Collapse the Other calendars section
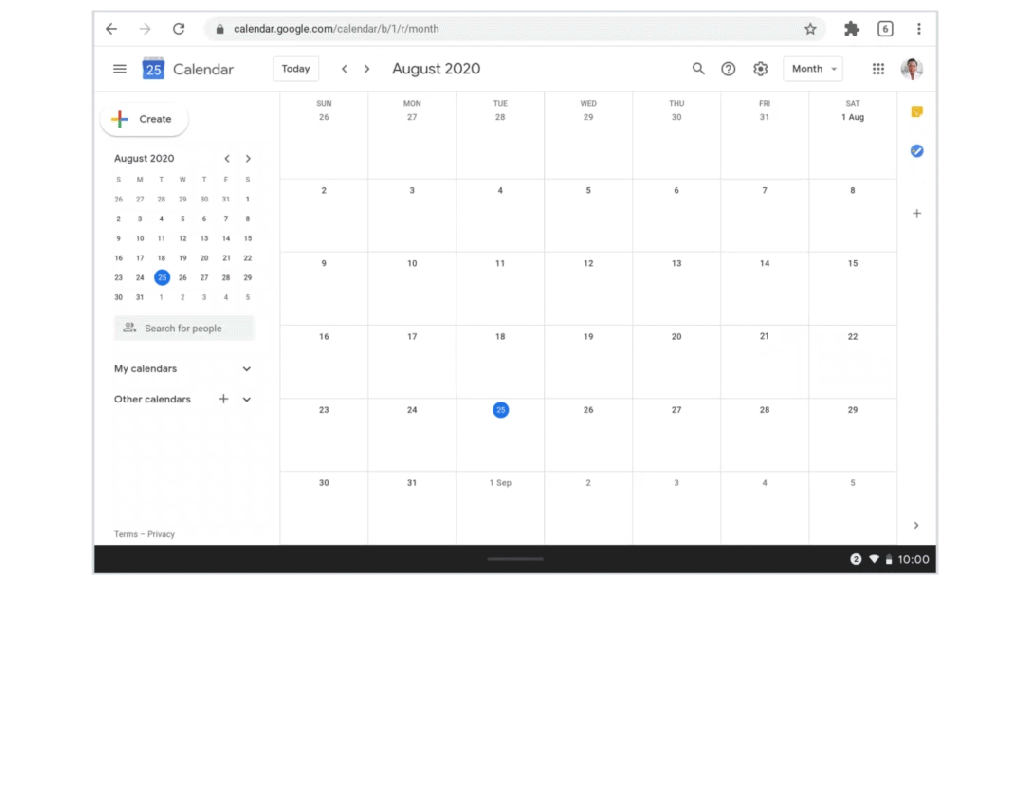The image size is (1024, 805). (247, 400)
